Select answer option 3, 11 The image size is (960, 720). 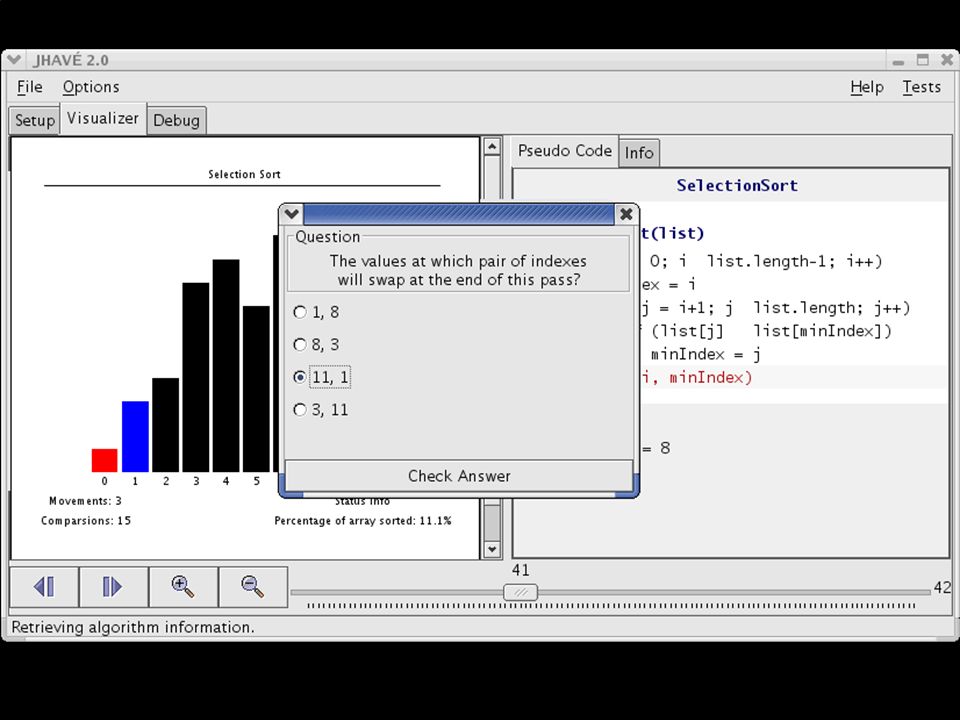tap(321, 410)
